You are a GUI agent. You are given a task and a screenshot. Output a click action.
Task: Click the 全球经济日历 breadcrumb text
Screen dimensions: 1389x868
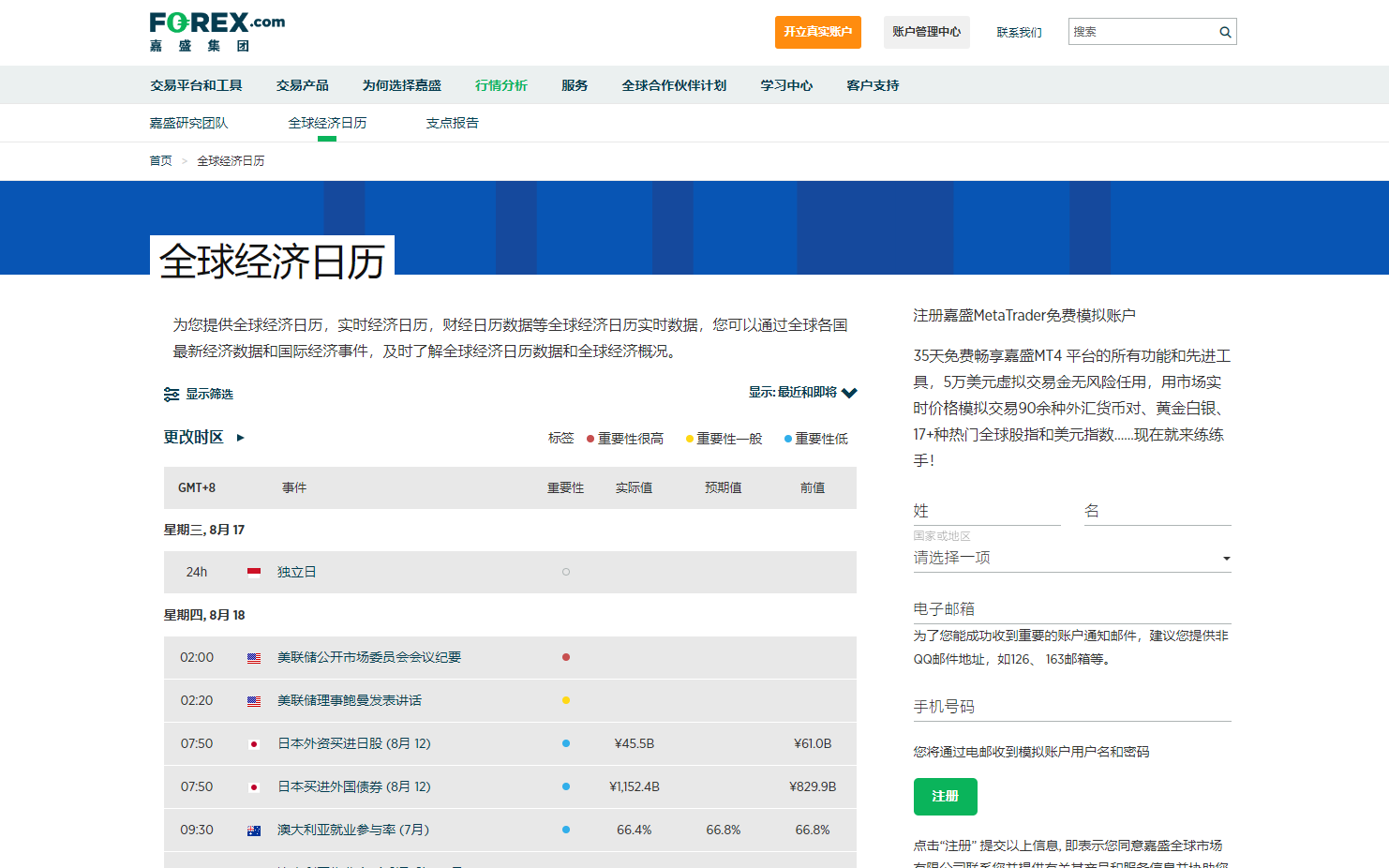[x=231, y=161]
